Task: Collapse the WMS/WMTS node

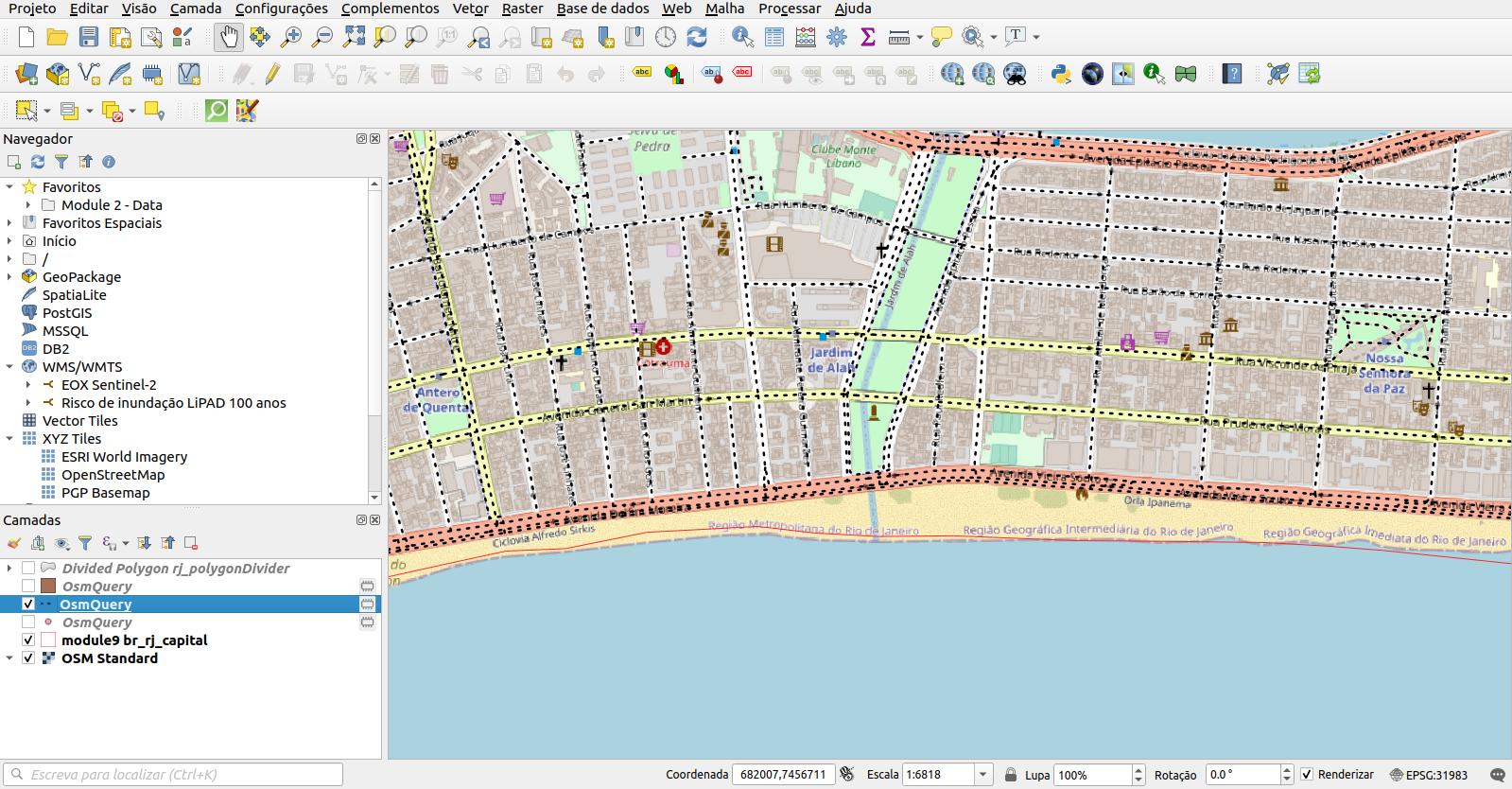Action: point(9,367)
